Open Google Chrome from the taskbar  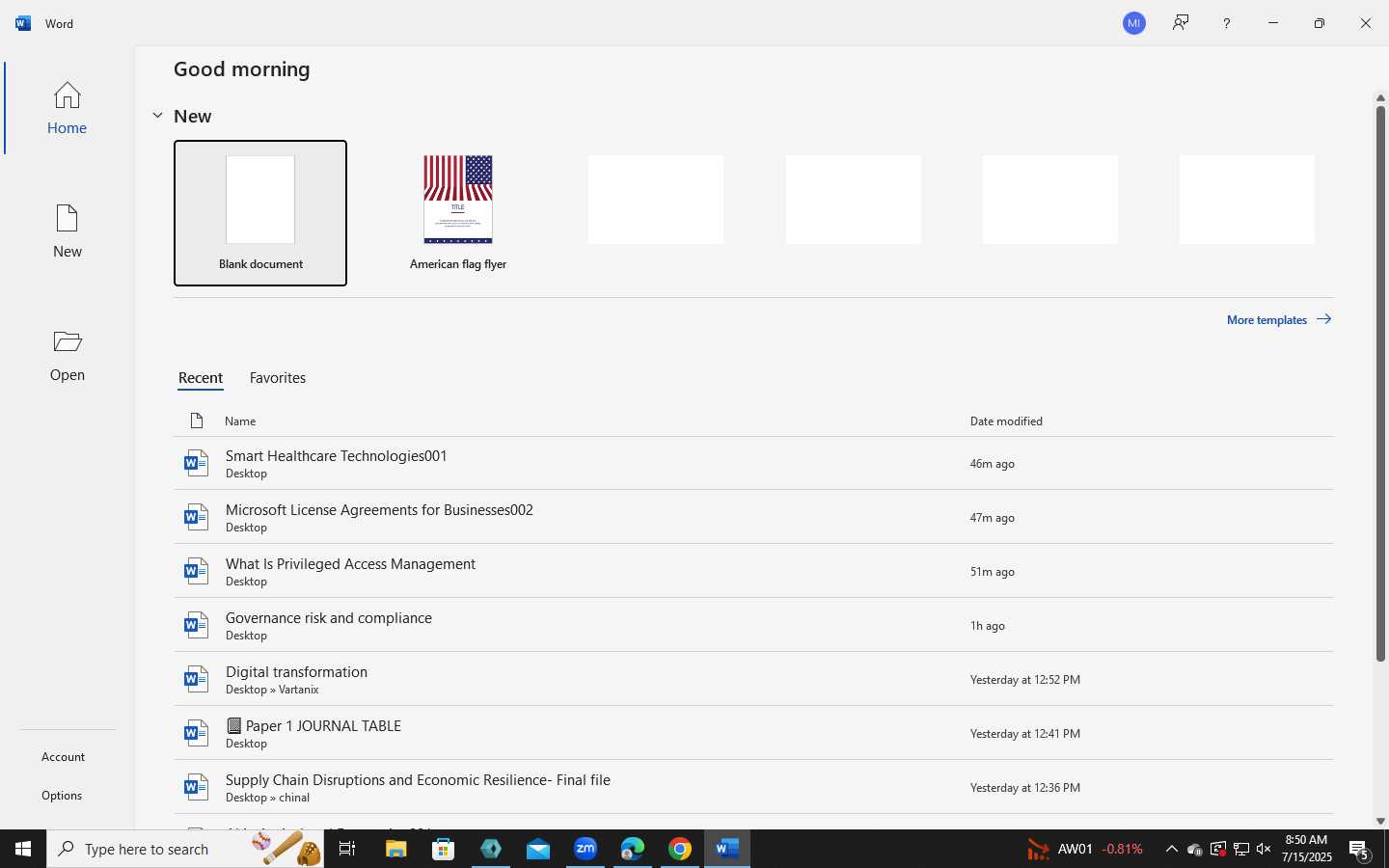tap(680, 849)
